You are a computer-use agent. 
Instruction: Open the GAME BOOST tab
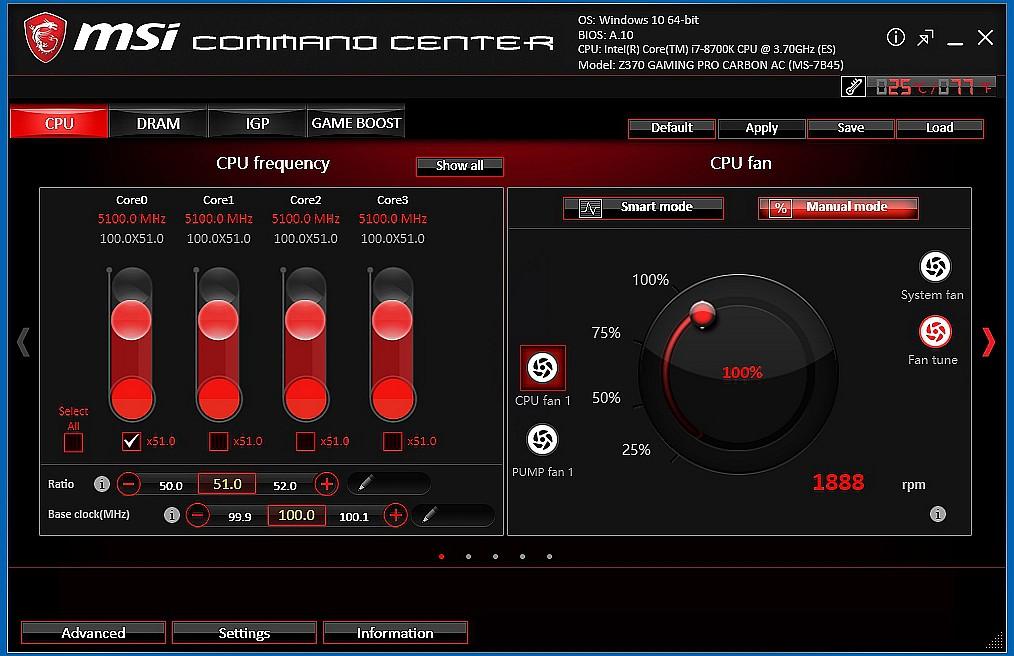[x=356, y=122]
